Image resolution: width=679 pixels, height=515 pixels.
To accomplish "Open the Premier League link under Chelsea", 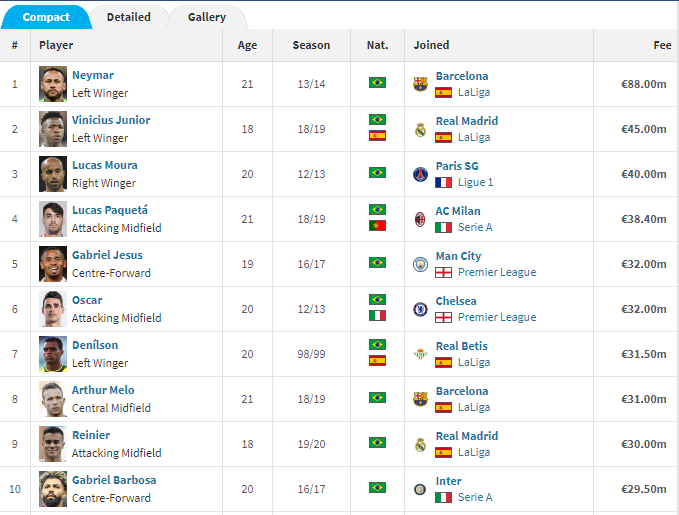I will click(497, 317).
